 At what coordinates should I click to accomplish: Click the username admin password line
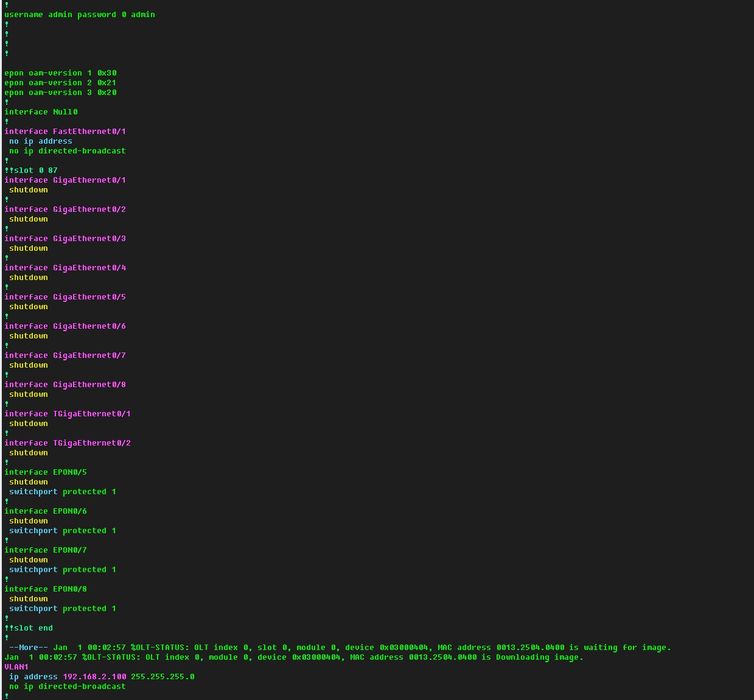79,15
